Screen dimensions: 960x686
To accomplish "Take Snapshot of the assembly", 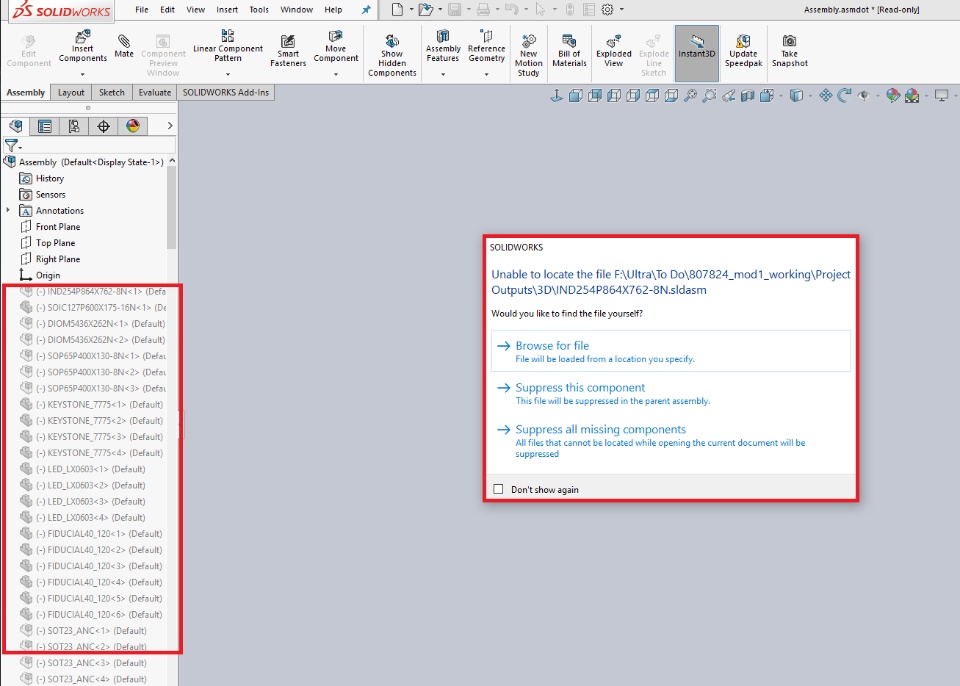I will coord(790,50).
